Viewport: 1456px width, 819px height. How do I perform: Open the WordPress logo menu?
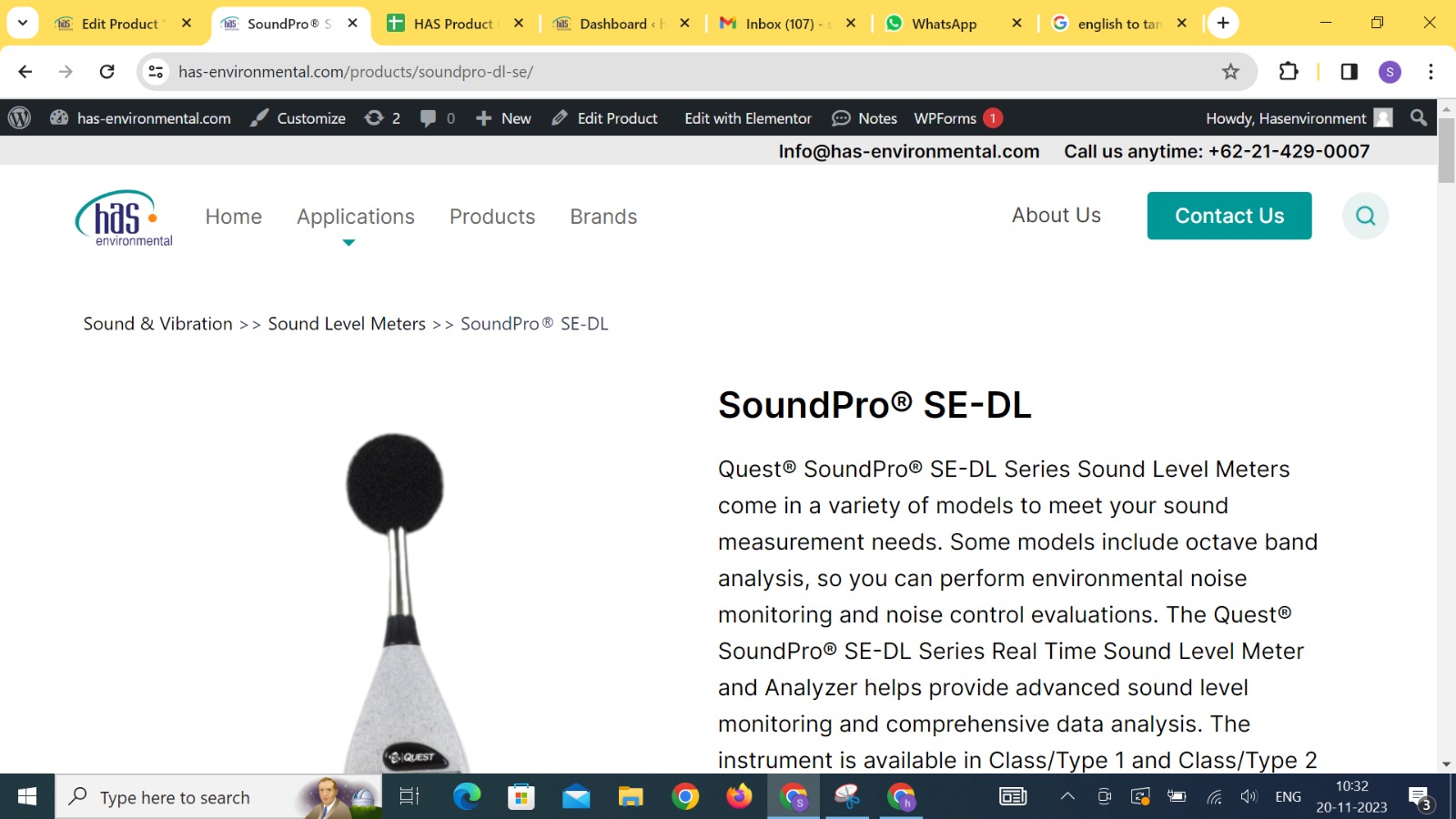(19, 117)
